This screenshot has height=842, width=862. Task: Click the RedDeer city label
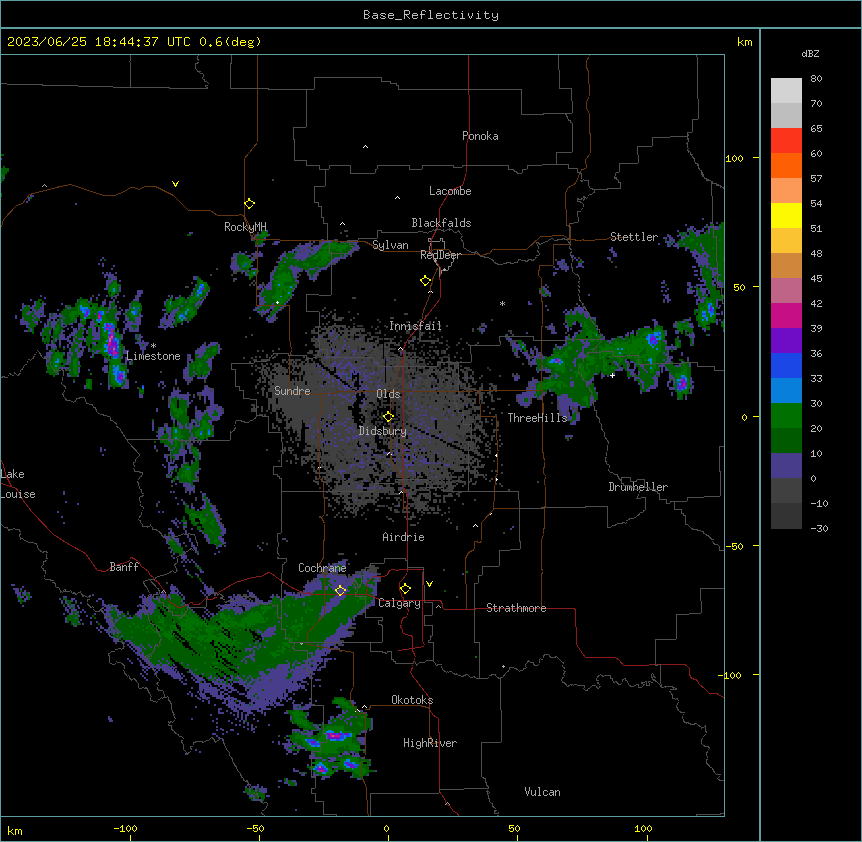pos(440,255)
